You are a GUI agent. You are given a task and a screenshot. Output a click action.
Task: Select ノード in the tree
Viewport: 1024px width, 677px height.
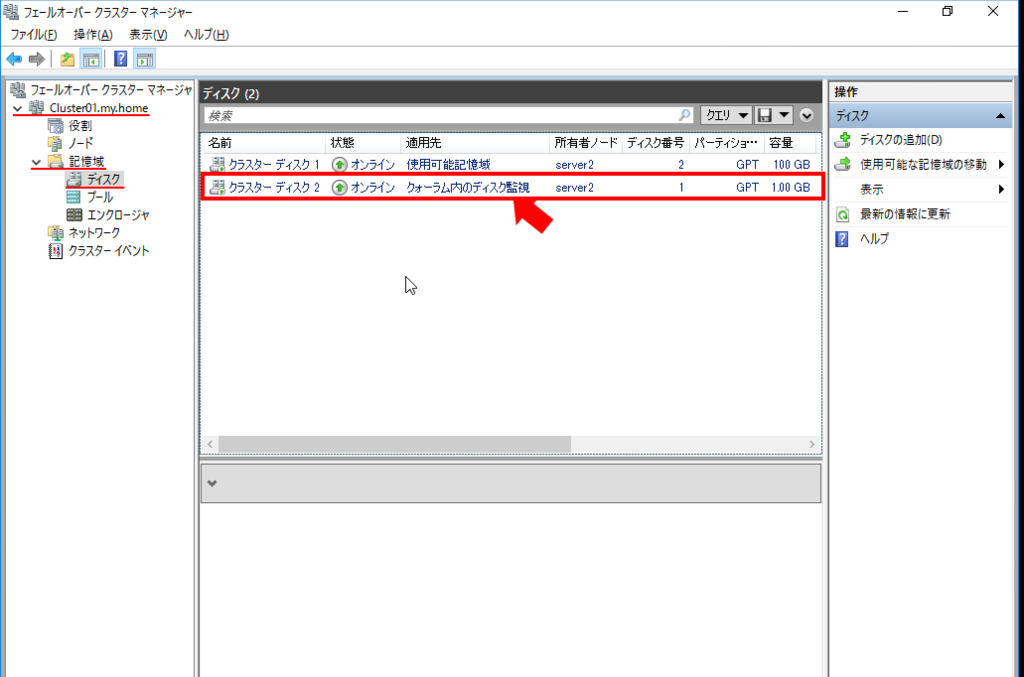click(81, 143)
